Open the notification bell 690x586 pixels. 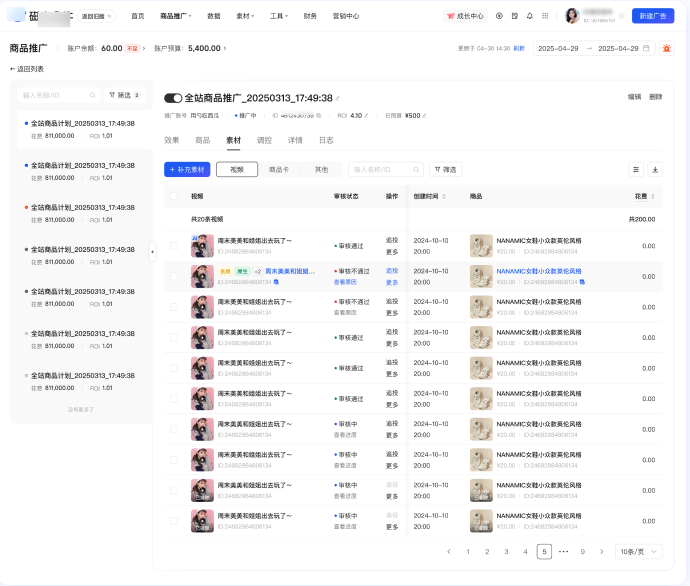click(530, 16)
